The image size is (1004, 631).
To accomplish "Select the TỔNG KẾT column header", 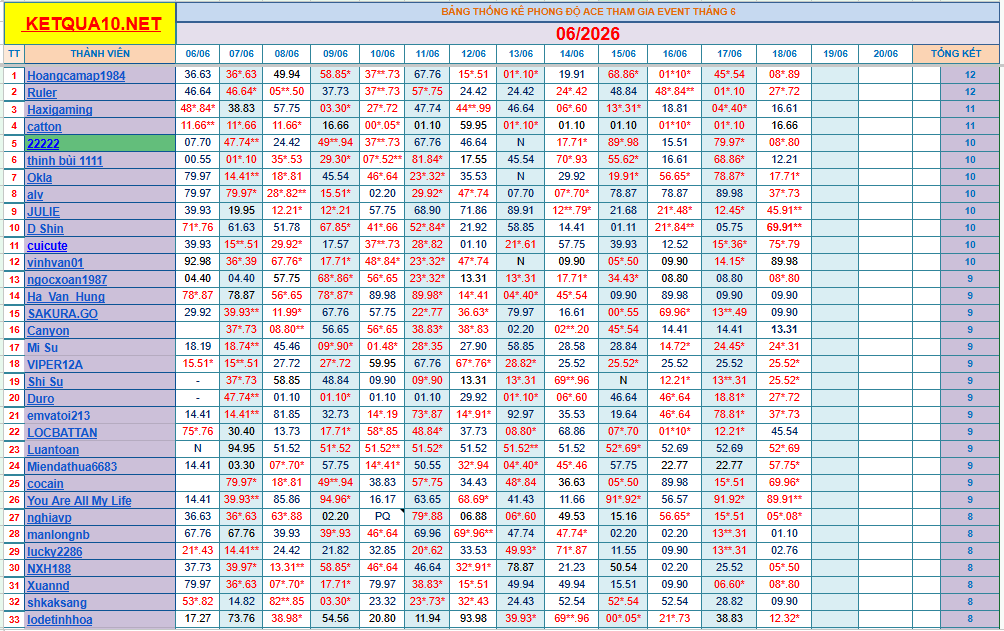I will [x=956, y=54].
